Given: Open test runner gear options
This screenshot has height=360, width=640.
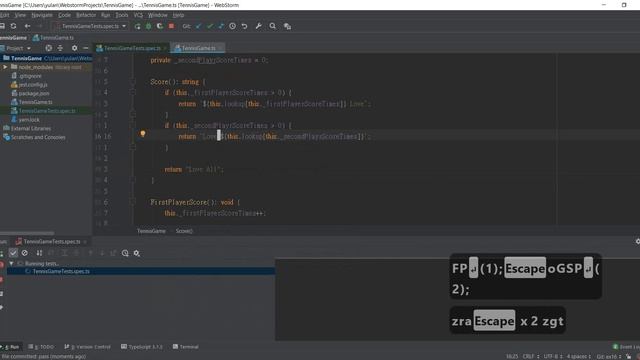Looking at the screenshot, I should coord(137,253).
